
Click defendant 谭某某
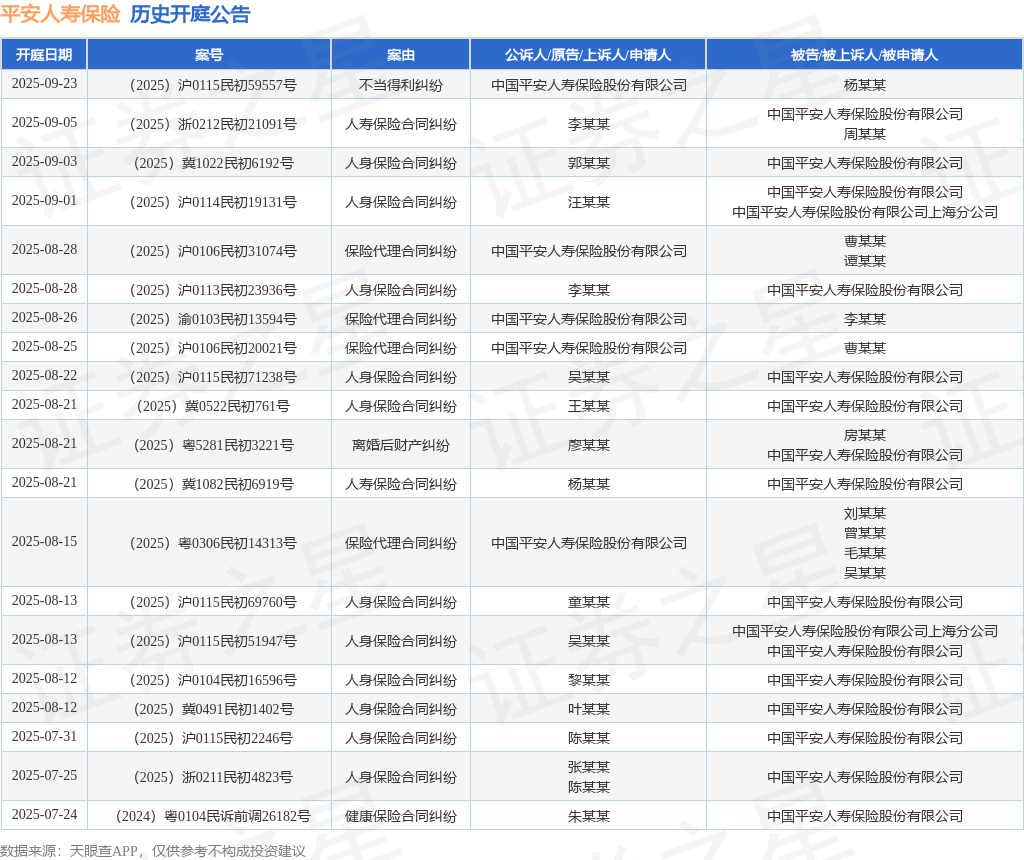pyautogui.click(x=865, y=261)
